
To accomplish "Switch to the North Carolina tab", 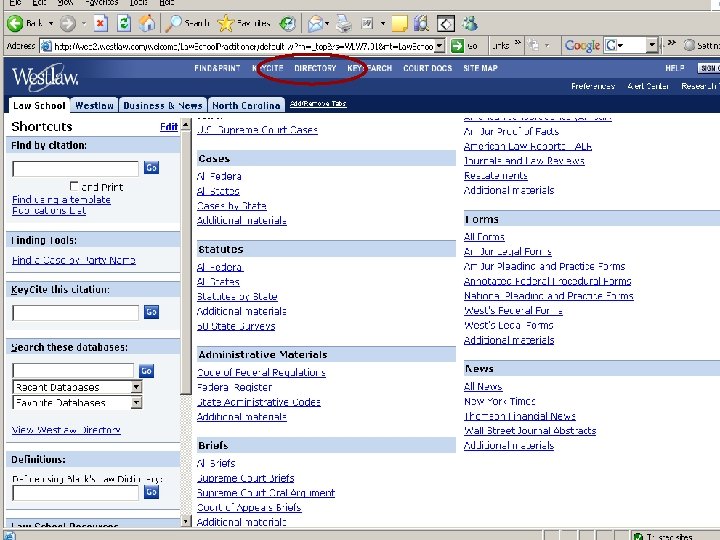I will coord(246,106).
